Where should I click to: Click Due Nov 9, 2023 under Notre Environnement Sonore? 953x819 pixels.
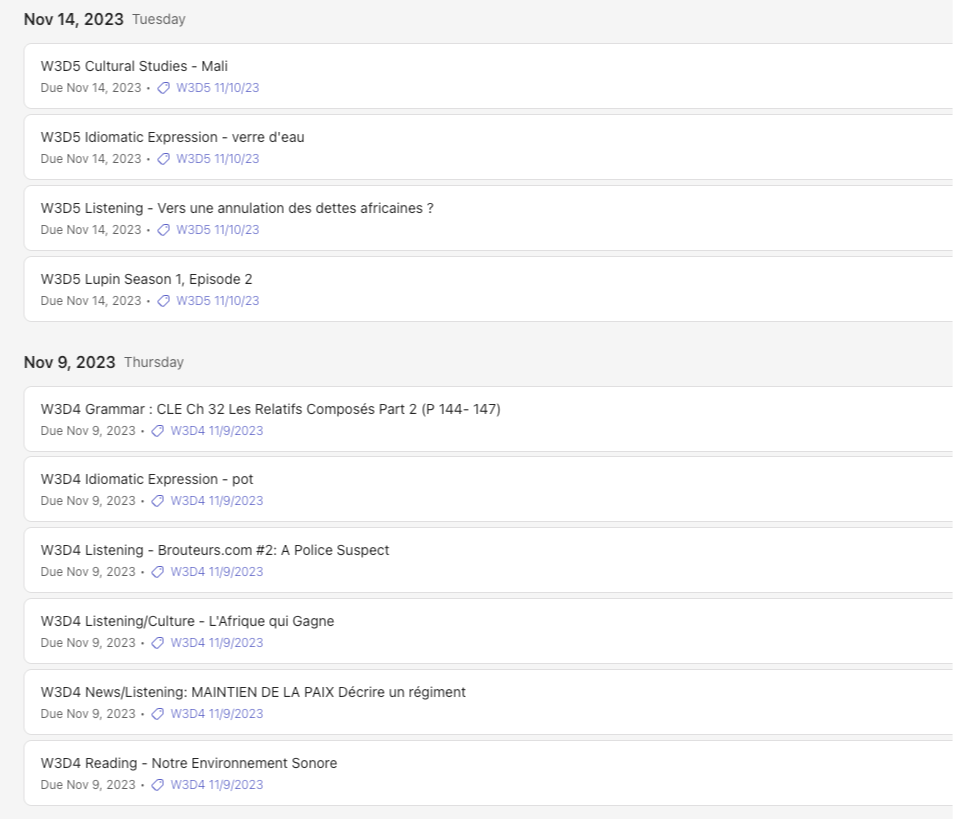88,786
